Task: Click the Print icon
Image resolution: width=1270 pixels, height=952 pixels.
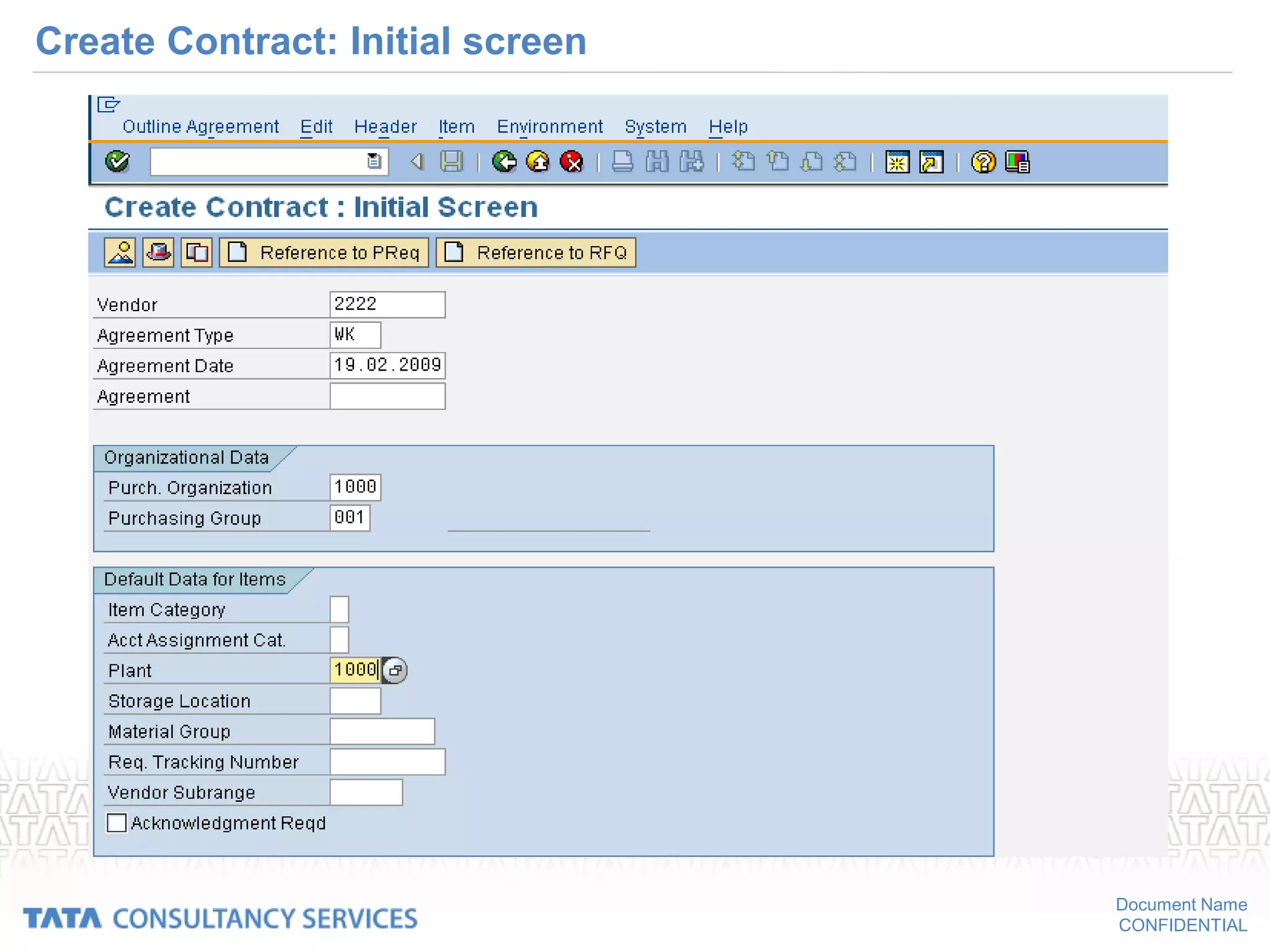Action: click(x=623, y=162)
